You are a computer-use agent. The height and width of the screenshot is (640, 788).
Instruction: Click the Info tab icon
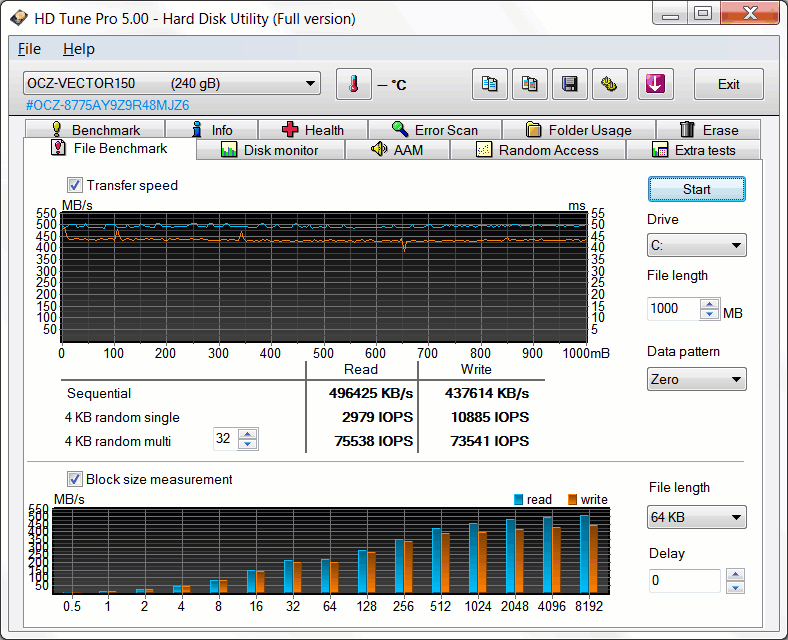coord(197,129)
